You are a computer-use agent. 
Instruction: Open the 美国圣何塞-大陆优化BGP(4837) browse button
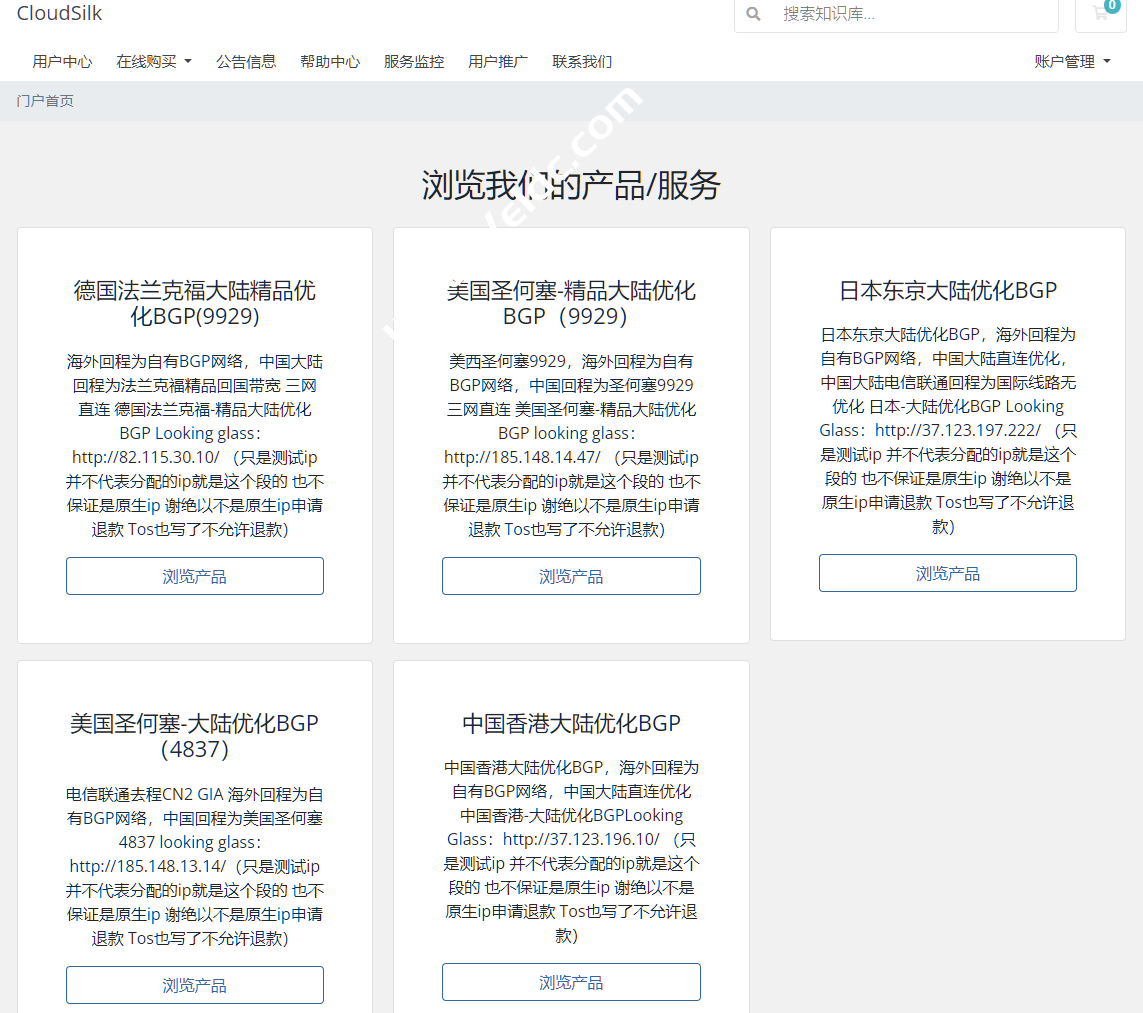(x=194, y=985)
